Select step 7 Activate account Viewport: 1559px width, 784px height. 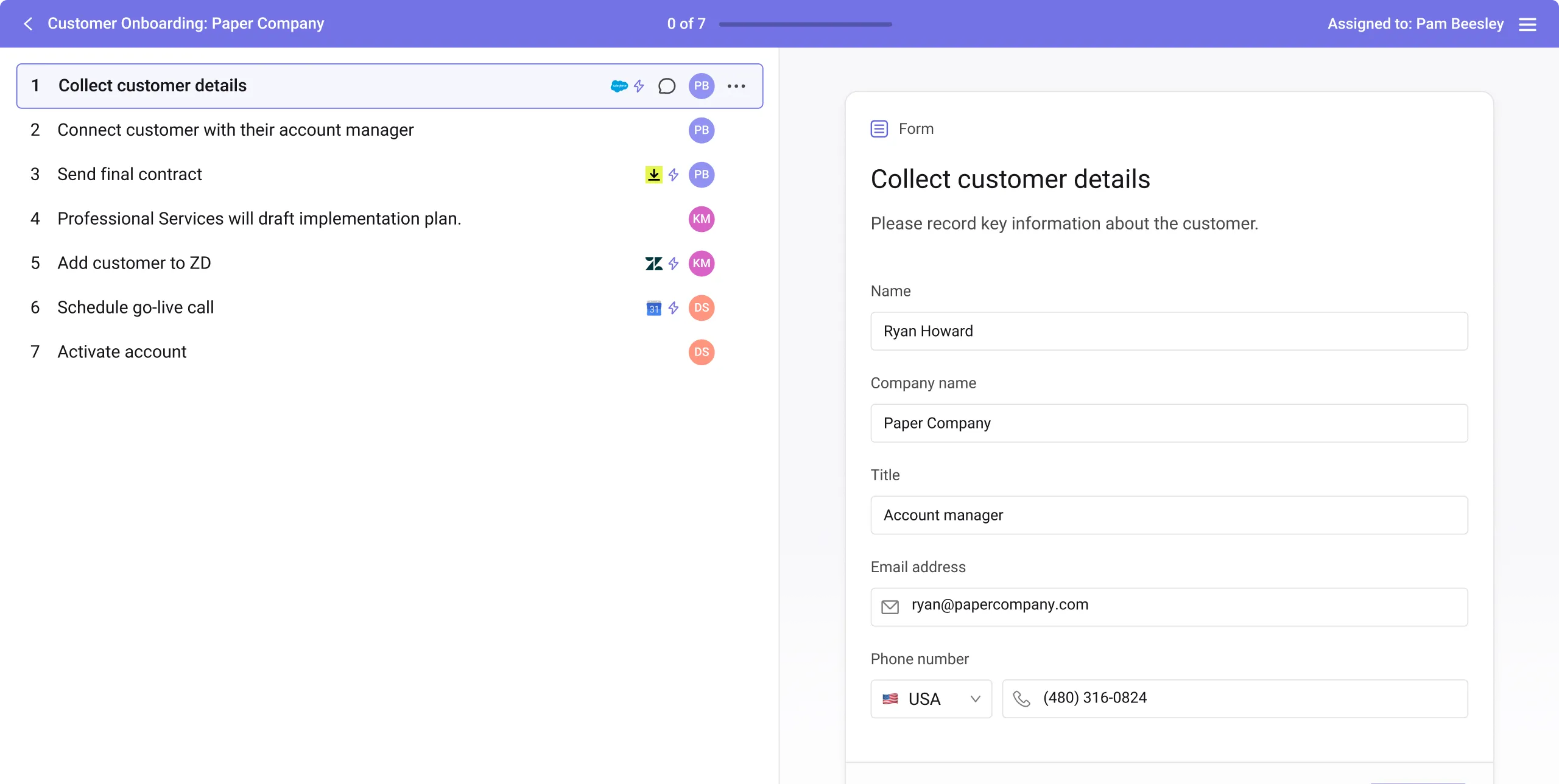390,352
